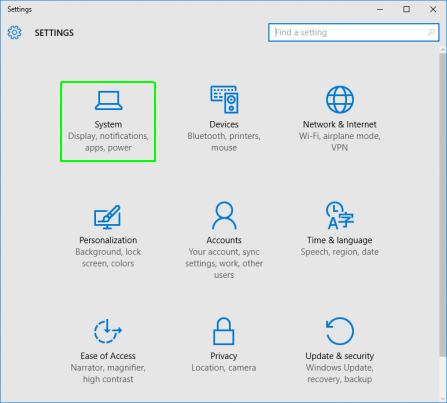Open the System laptop icon
Viewport: 447px width, 403px height.
(x=108, y=100)
